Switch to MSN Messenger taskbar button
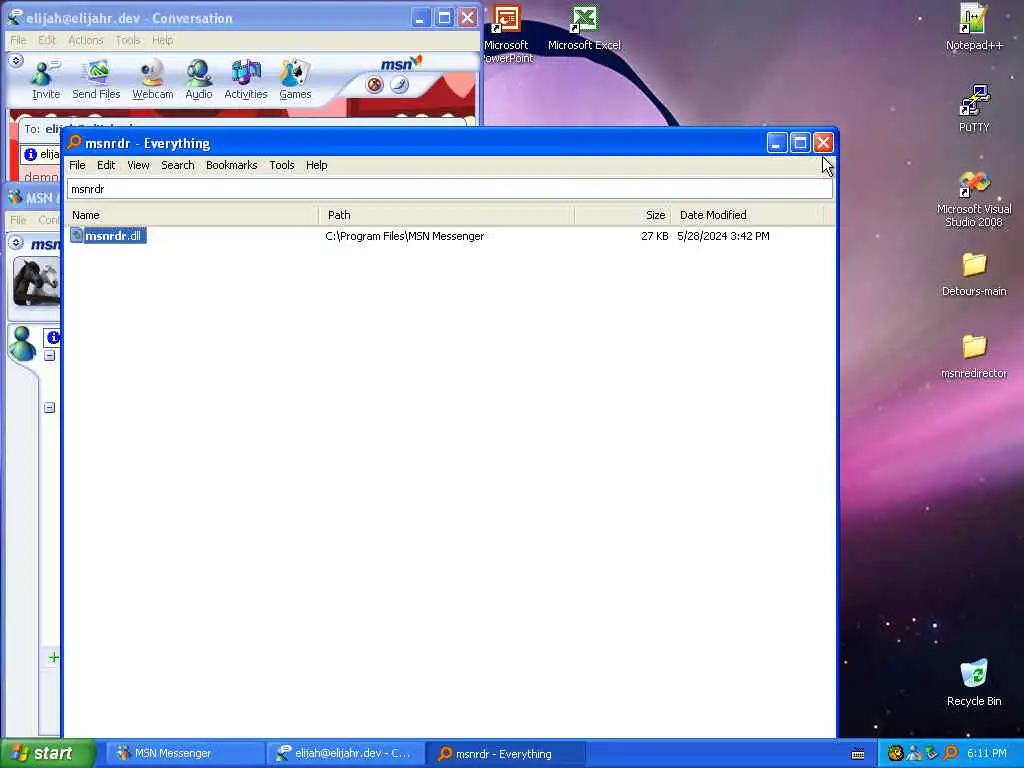This screenshot has height=768, width=1024. tap(184, 754)
